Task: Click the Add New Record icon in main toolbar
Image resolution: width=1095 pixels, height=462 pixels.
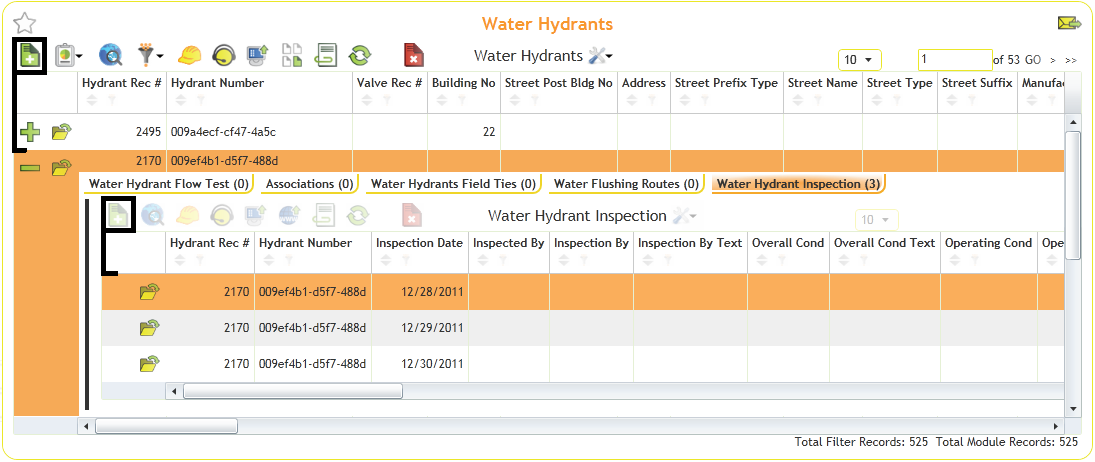Action: pyautogui.click(x=29, y=56)
